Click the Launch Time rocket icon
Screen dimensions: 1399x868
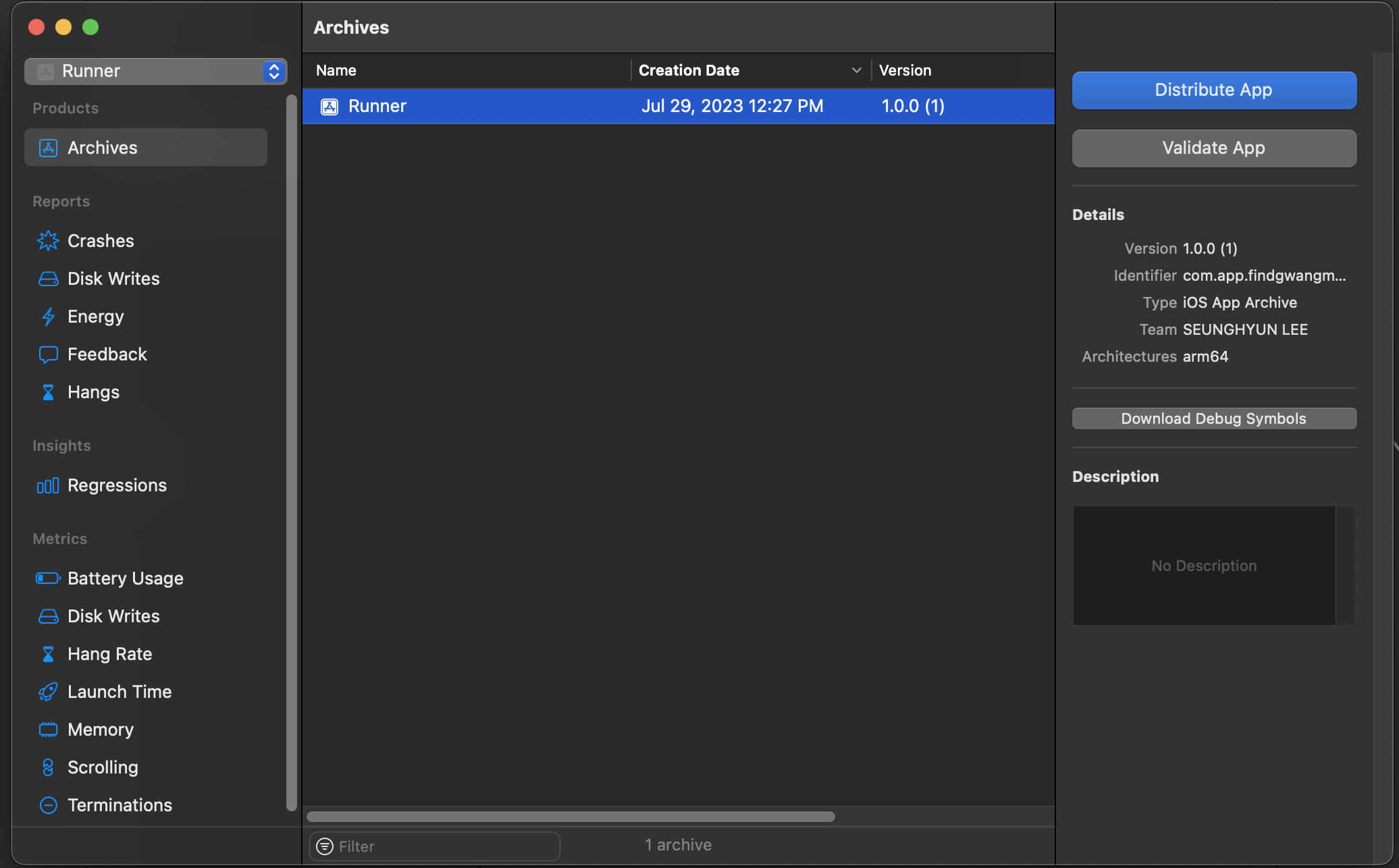[x=48, y=692]
